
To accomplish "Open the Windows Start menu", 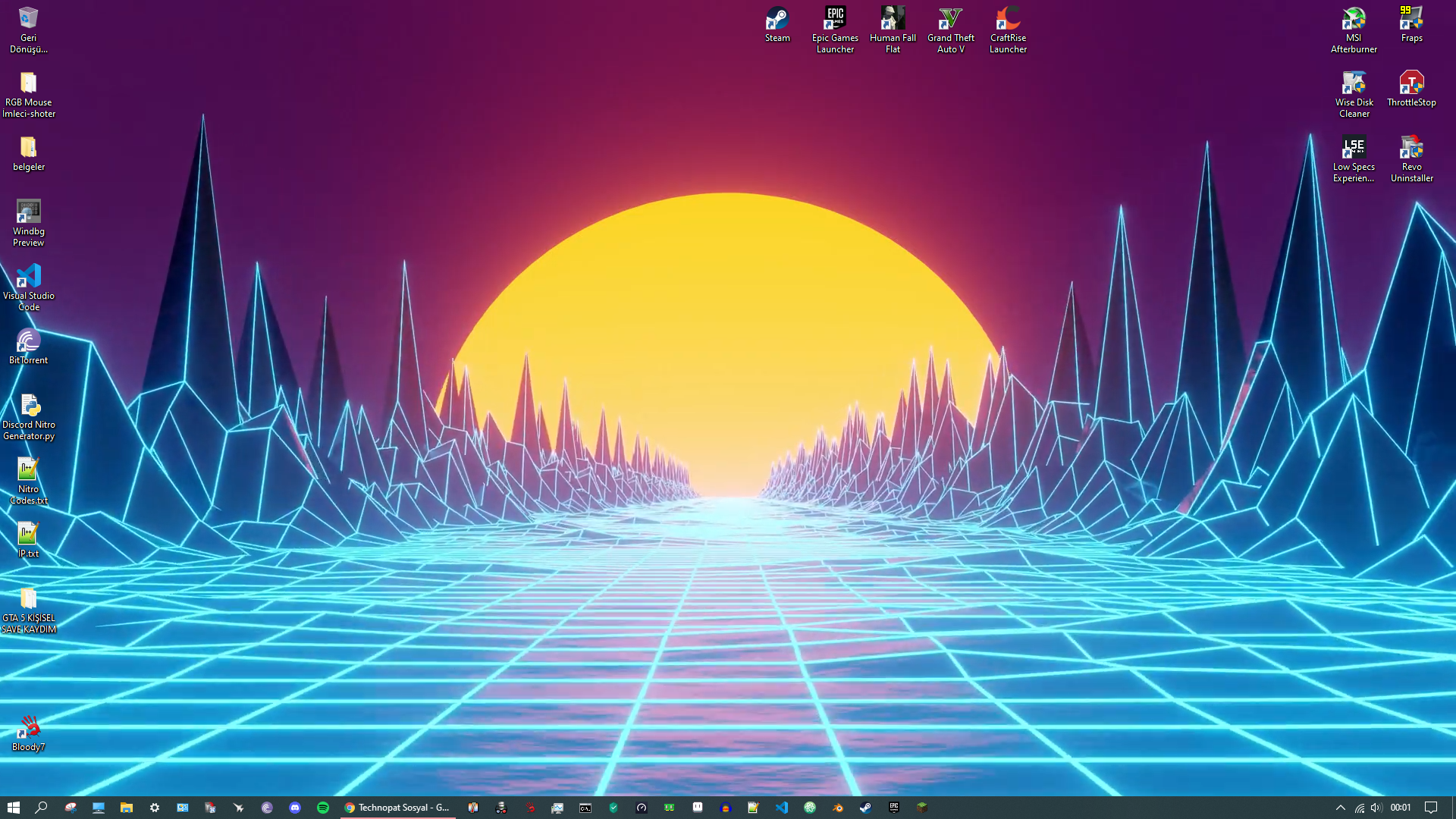I will pyautogui.click(x=13, y=808).
